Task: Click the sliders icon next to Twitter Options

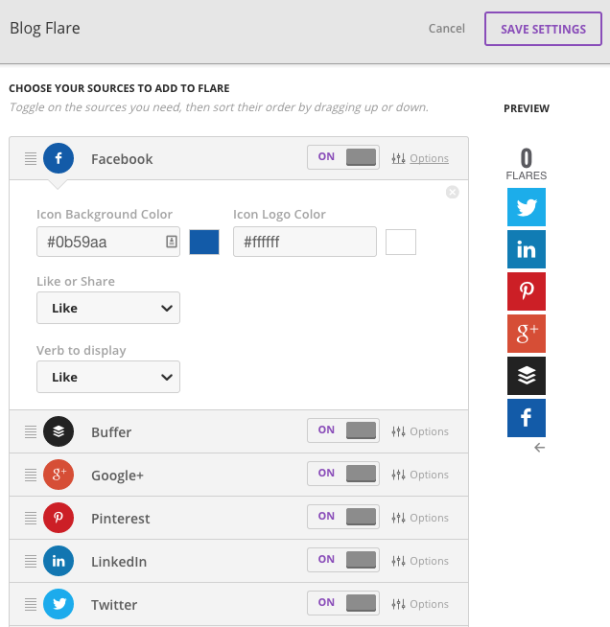Action: pos(398,604)
